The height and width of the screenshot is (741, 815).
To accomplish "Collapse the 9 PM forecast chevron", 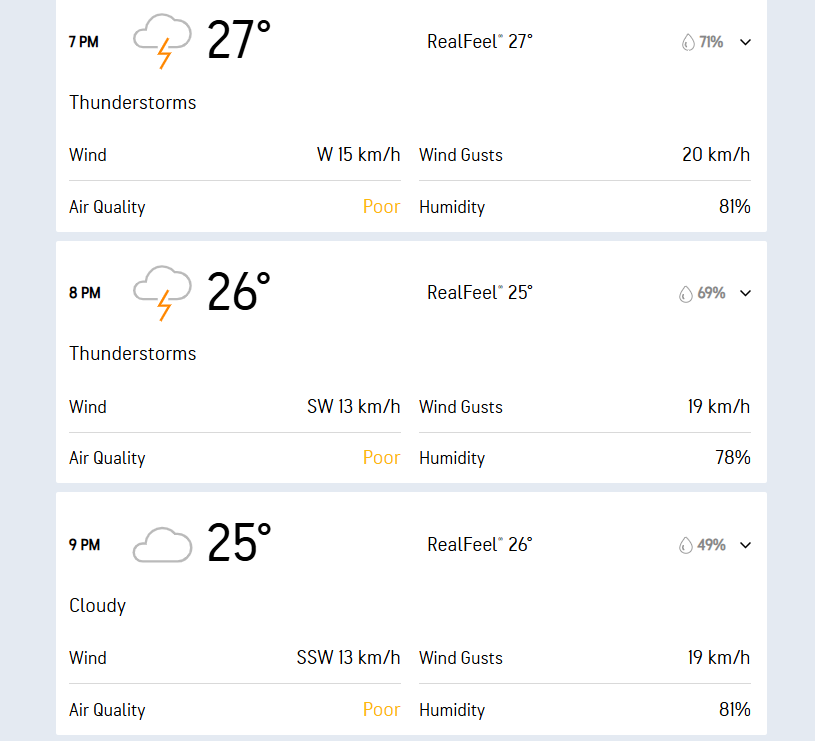I will tap(745, 545).
